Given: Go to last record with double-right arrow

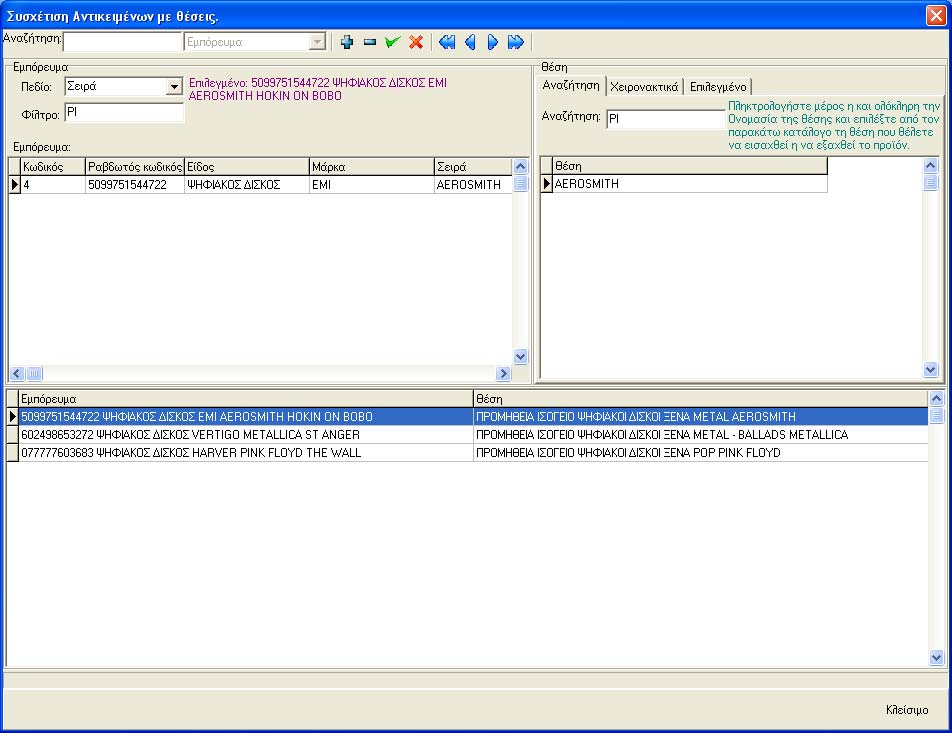Looking at the screenshot, I should 515,42.
